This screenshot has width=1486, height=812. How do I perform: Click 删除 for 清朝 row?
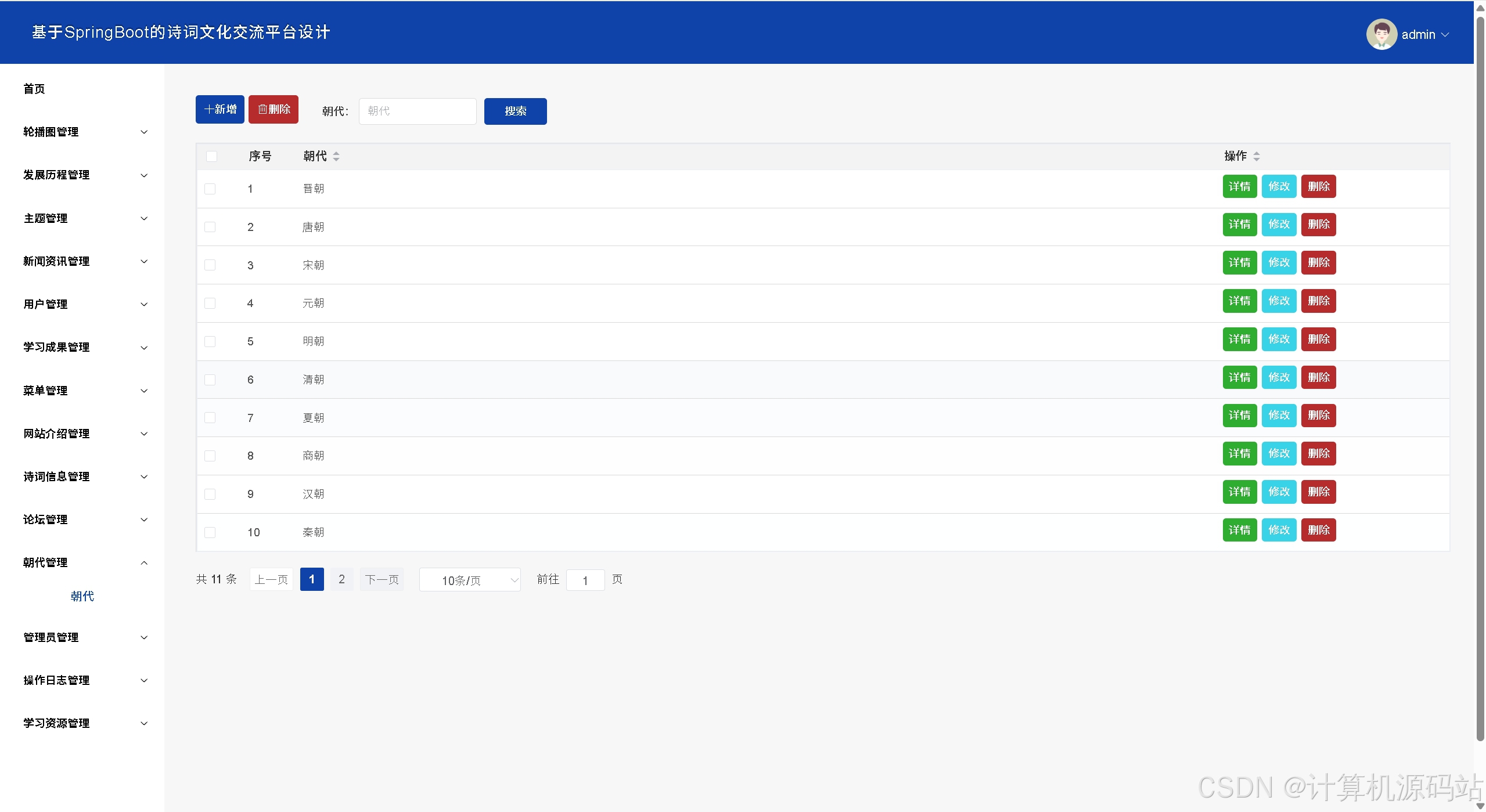pyautogui.click(x=1318, y=377)
